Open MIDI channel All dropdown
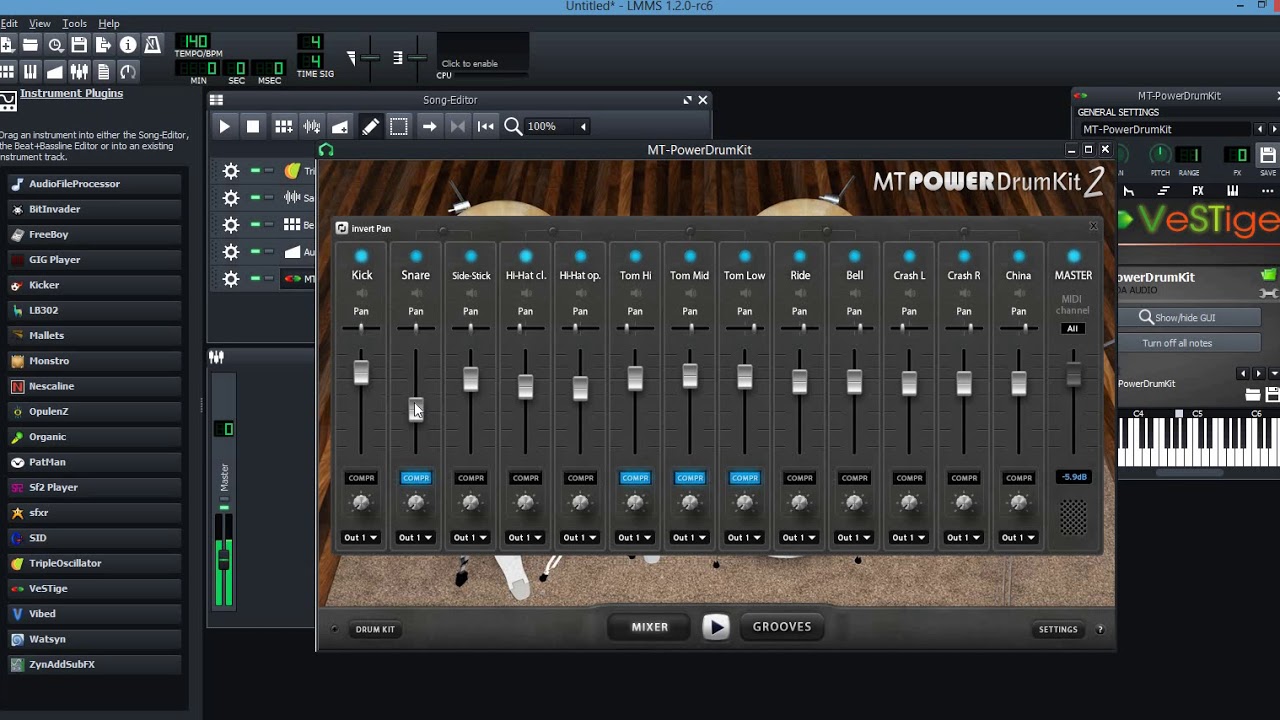 click(x=1073, y=329)
